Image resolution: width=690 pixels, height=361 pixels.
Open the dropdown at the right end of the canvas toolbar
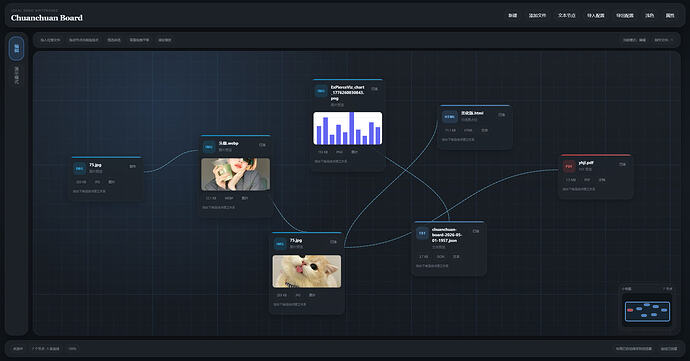coord(664,40)
